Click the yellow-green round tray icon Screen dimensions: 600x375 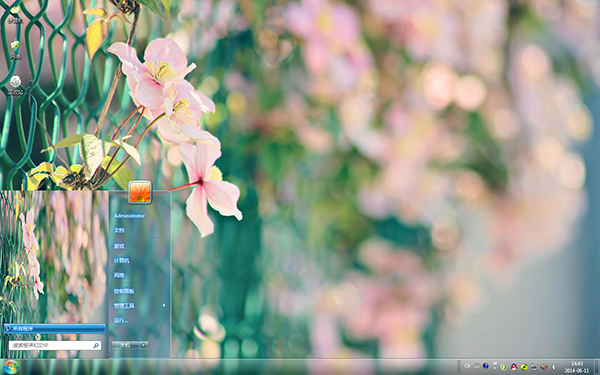pyautogui.click(x=524, y=367)
